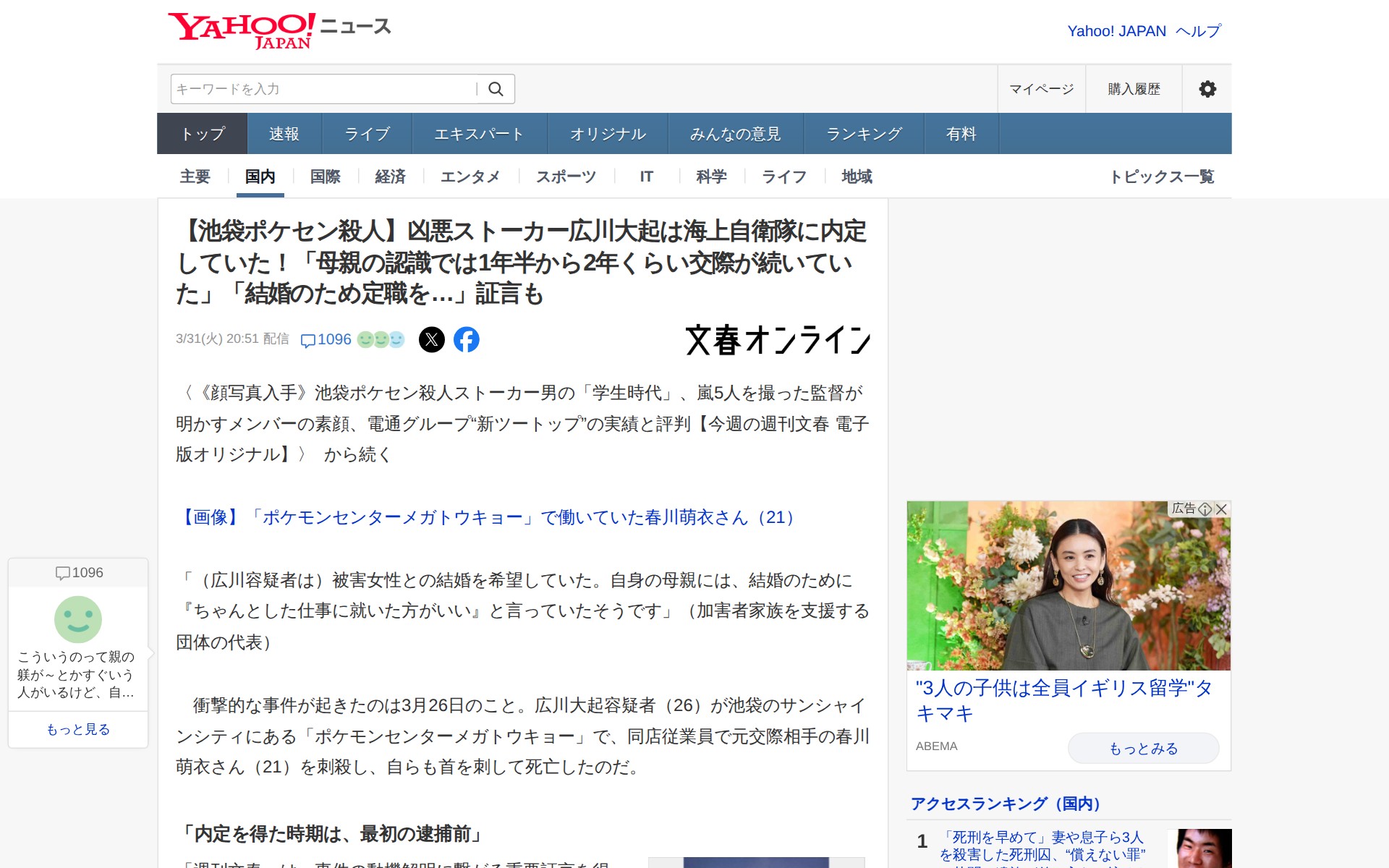The height and width of the screenshot is (868, 1389).
Task: Select the スポーツ category tab
Action: tap(566, 176)
